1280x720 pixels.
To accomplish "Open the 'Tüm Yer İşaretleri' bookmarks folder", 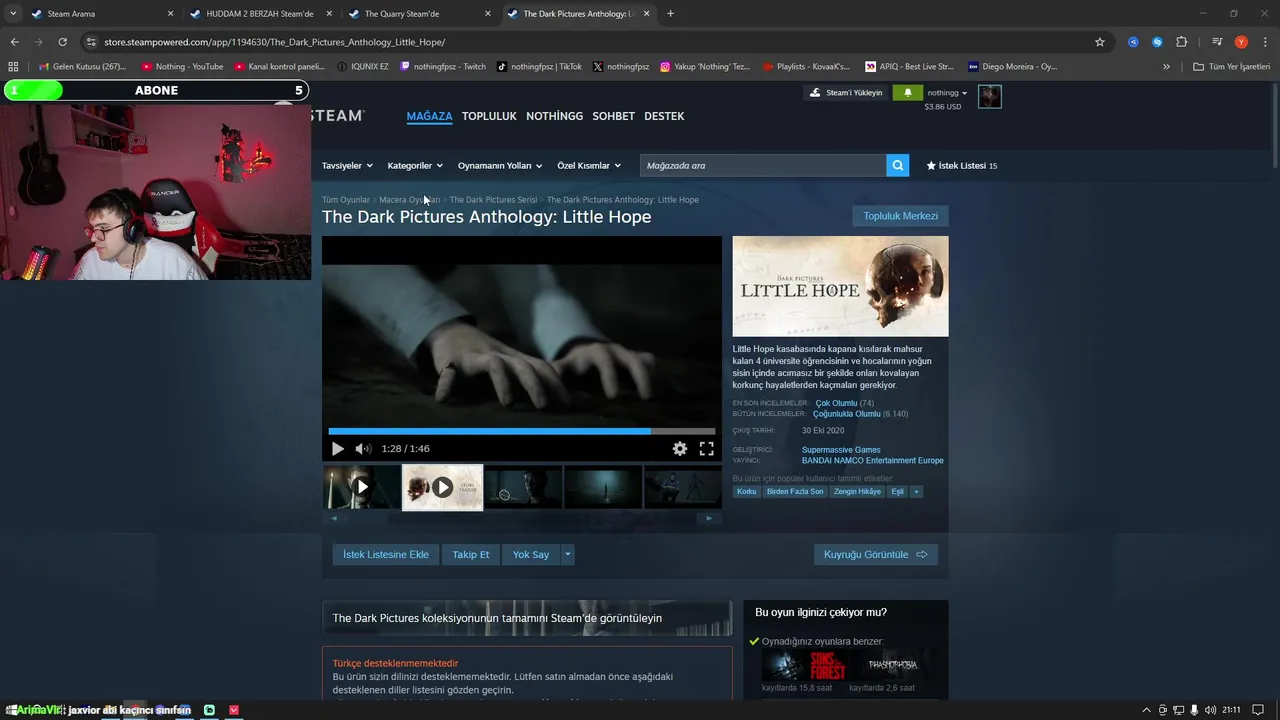I will click(1231, 67).
